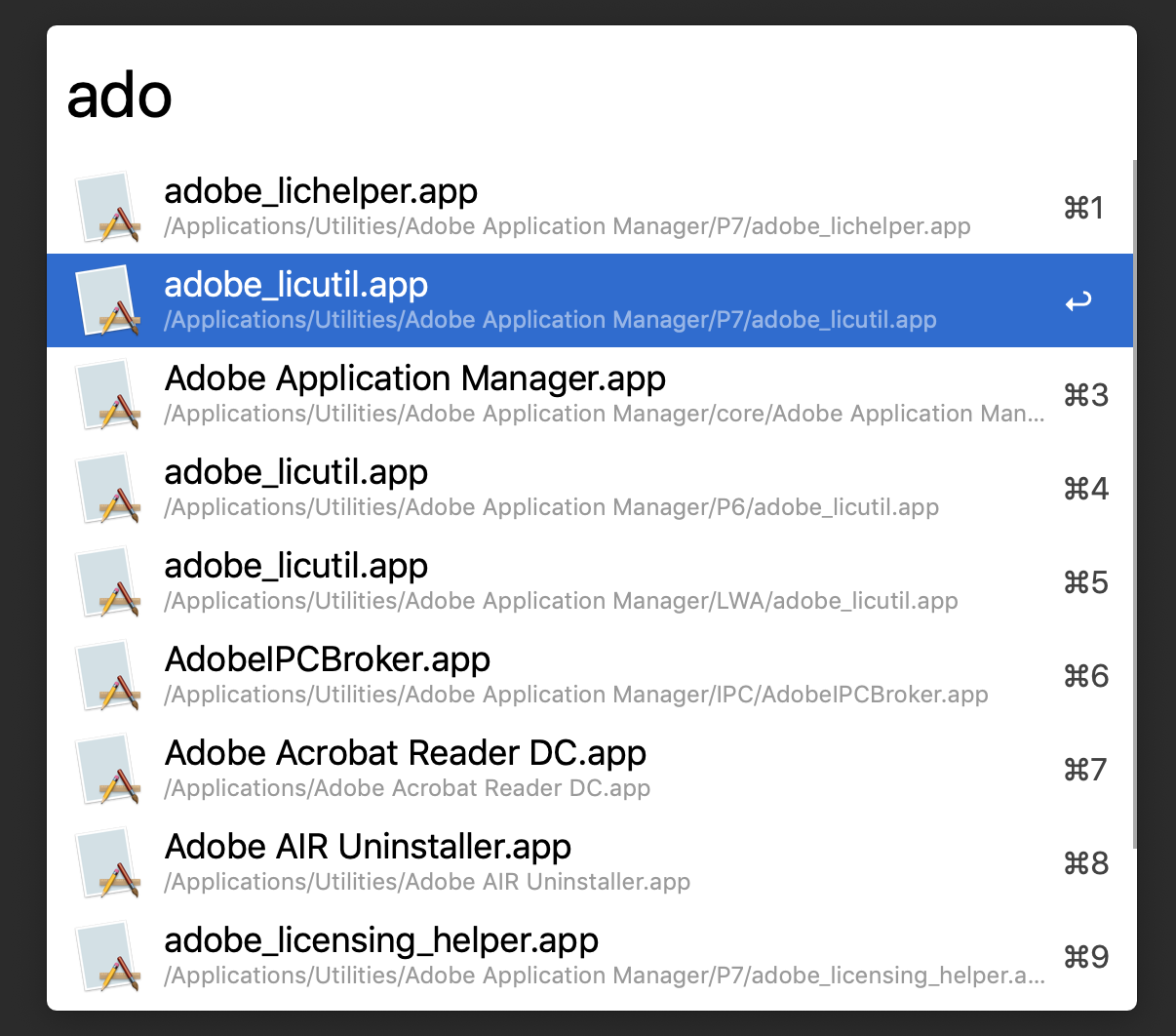Click the adobe_lichelper.app icon
This screenshot has height=1036, width=1176.
tap(108, 208)
